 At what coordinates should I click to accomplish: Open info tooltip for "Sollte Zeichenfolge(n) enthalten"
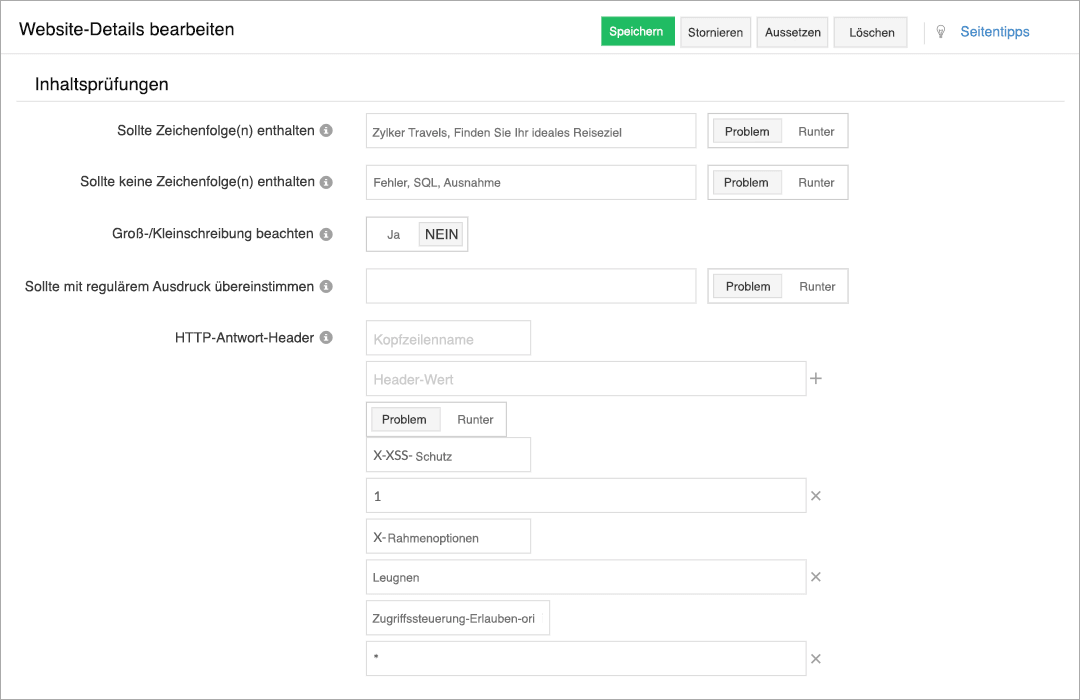(326, 130)
